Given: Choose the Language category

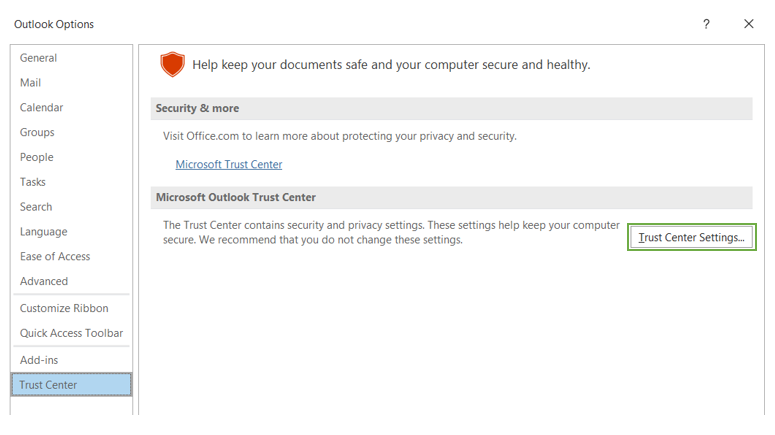Looking at the screenshot, I should [44, 232].
